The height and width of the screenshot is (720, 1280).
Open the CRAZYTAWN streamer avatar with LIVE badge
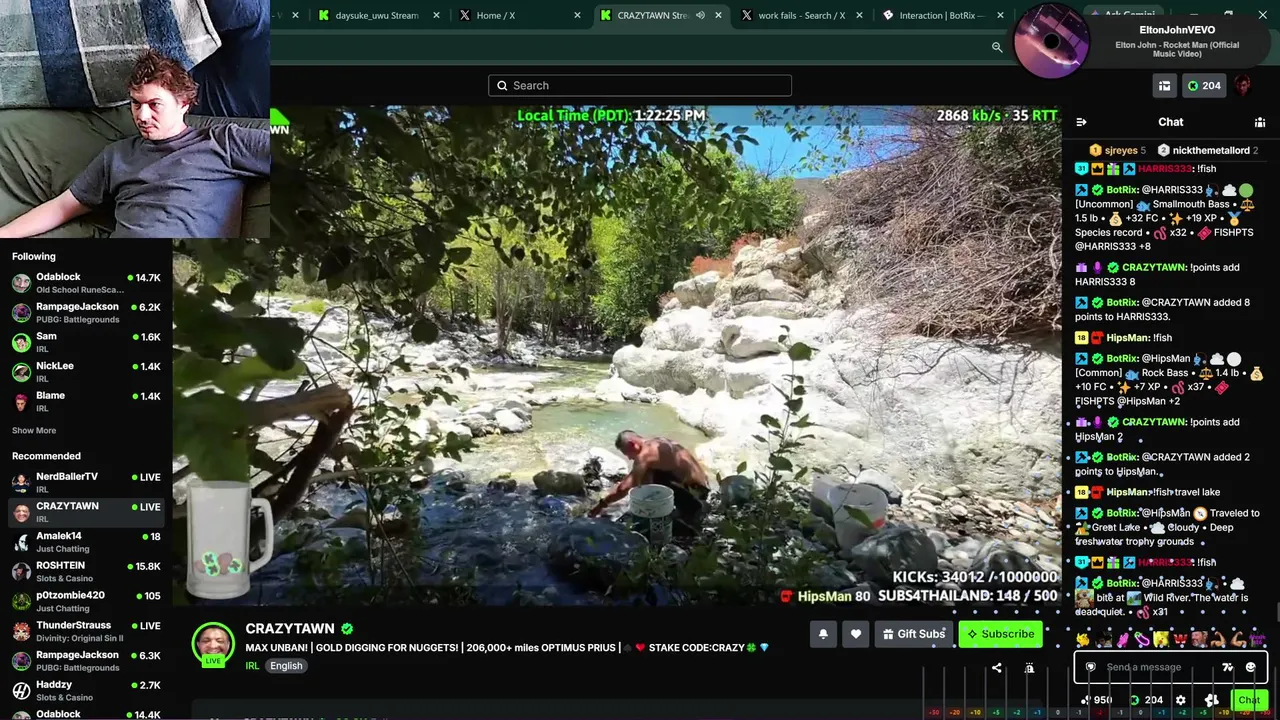(213, 644)
